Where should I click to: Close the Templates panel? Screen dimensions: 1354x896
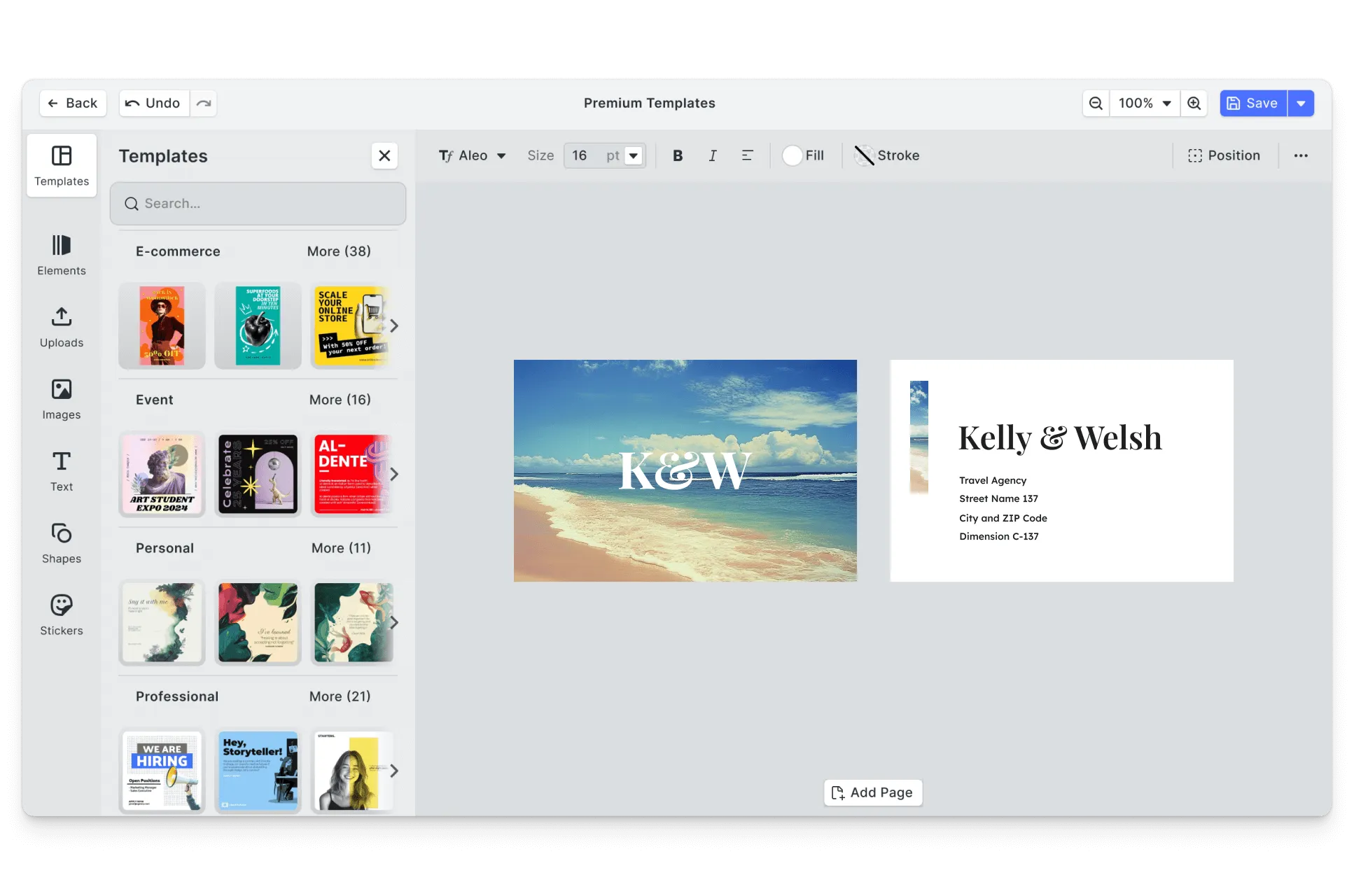point(384,155)
